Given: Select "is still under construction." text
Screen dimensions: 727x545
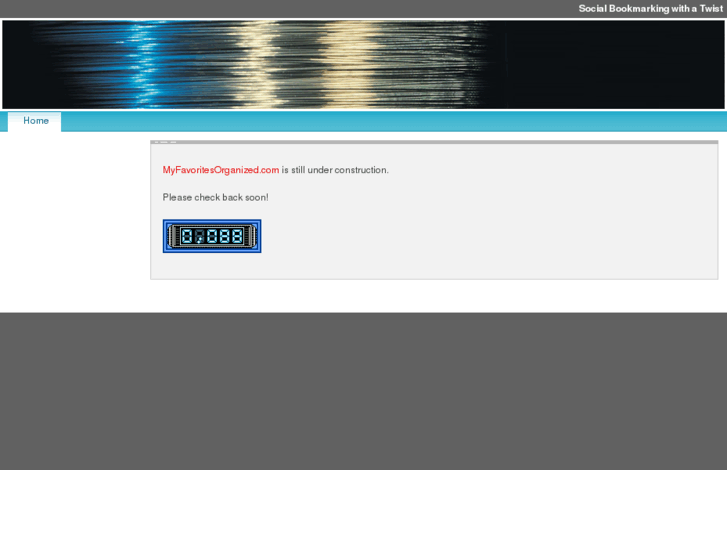Looking at the screenshot, I should coord(335,170).
